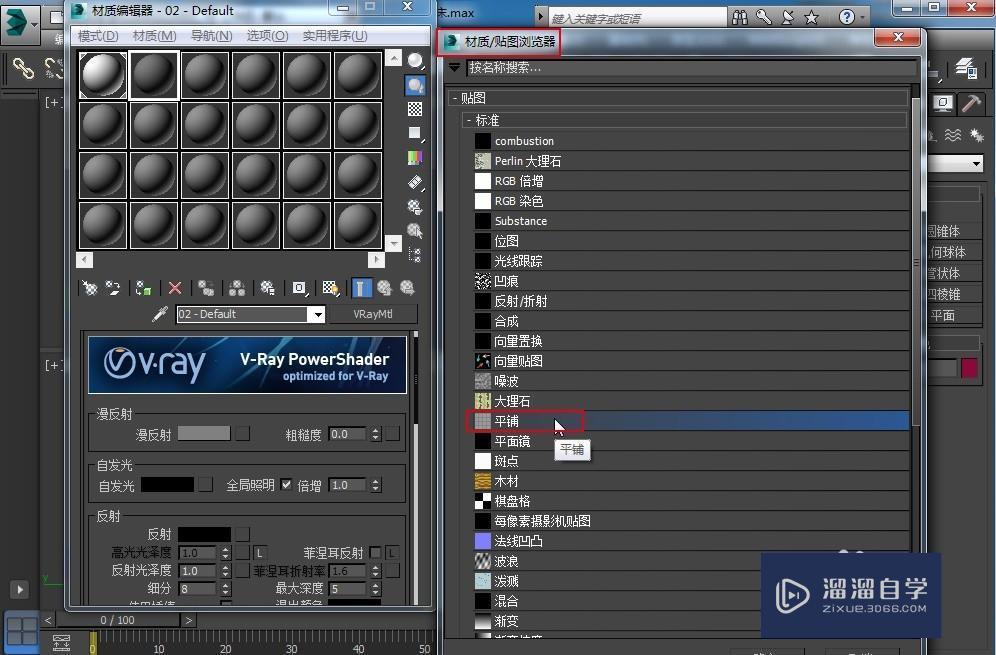This screenshot has width=996, height=655.
Task: Select the 噪波 map entry
Action: tap(691, 381)
